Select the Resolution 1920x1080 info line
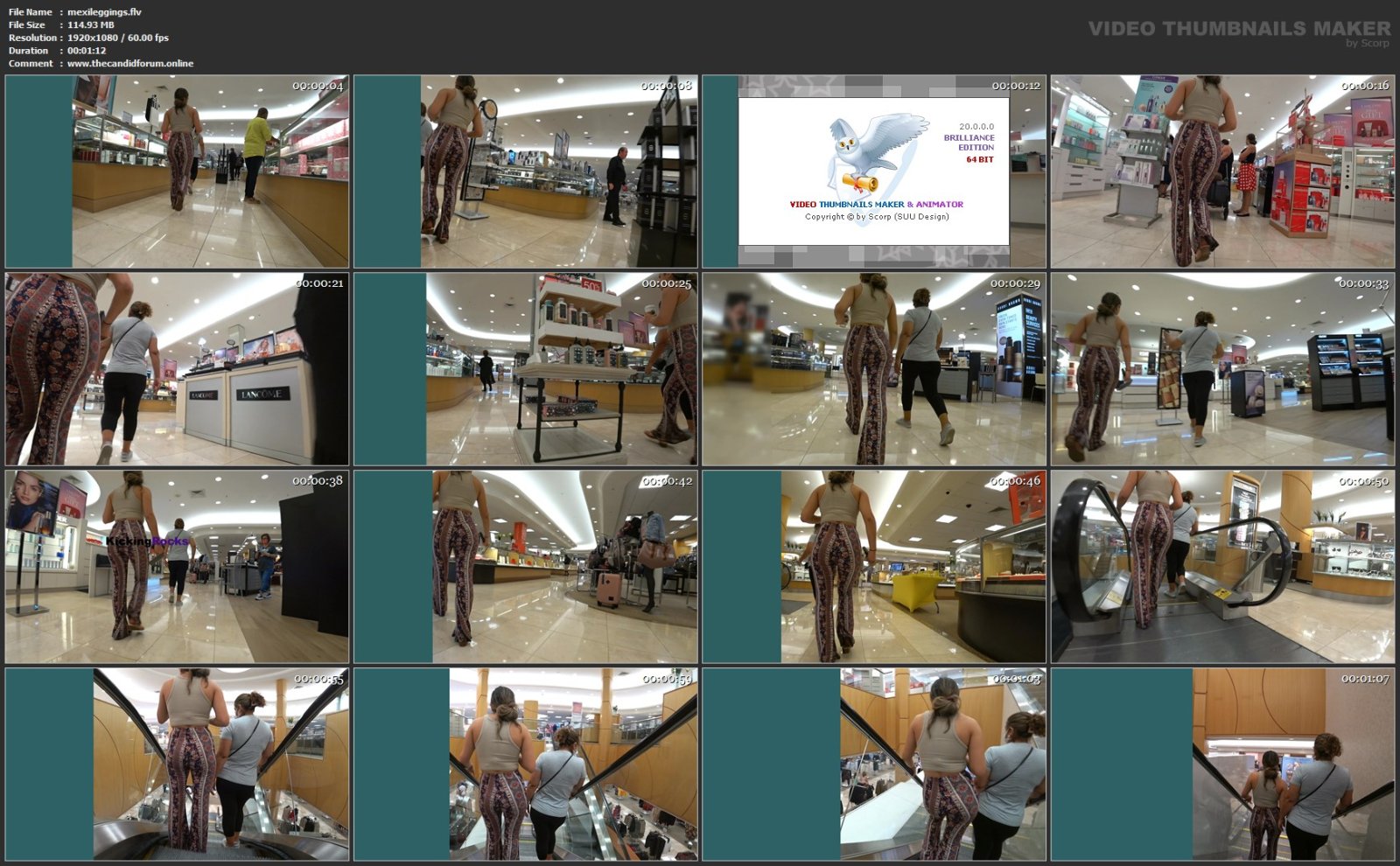Image resolution: width=1400 pixels, height=866 pixels. (x=88, y=38)
